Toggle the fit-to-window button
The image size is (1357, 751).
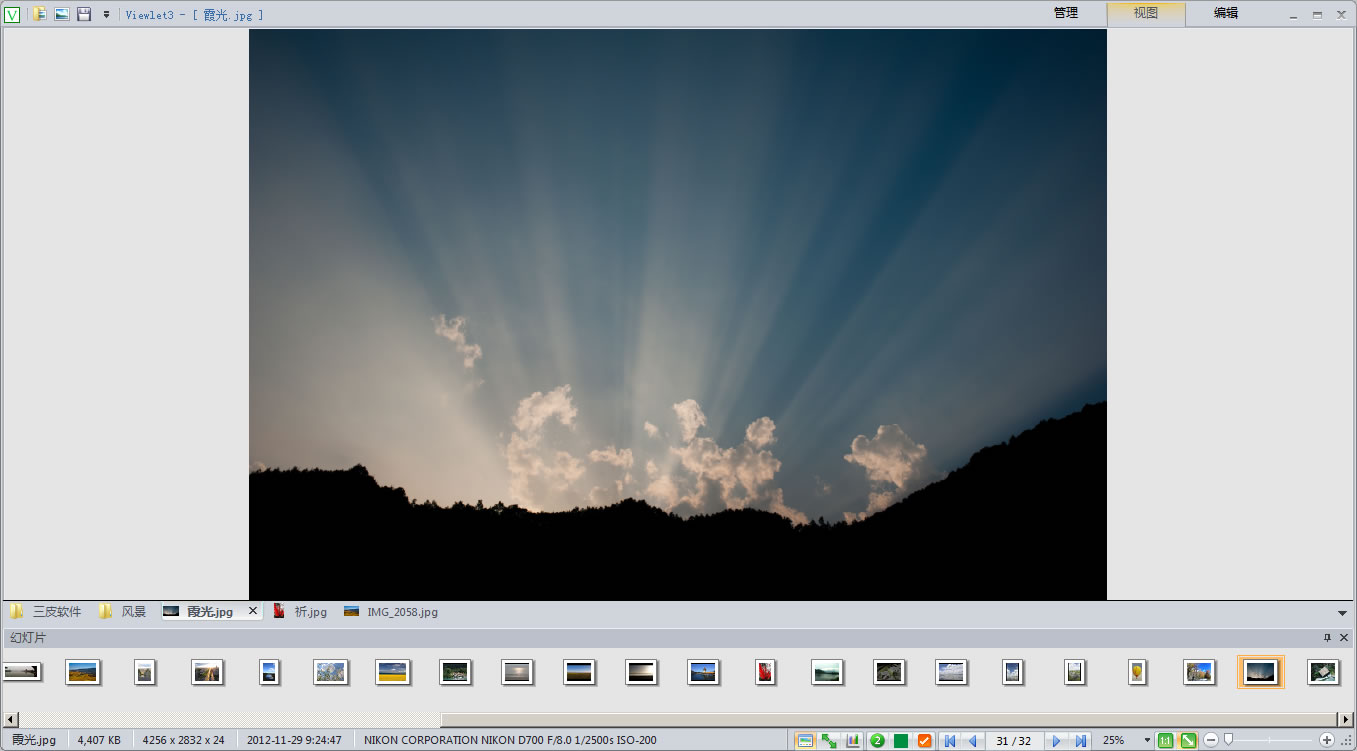(1188, 741)
